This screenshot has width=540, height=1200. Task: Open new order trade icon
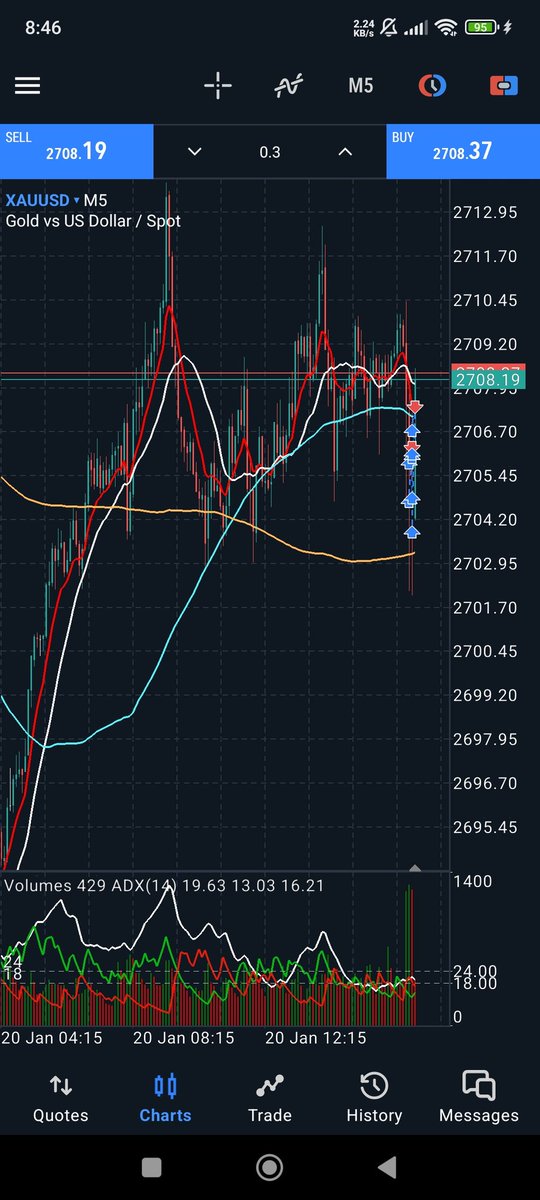(x=503, y=86)
